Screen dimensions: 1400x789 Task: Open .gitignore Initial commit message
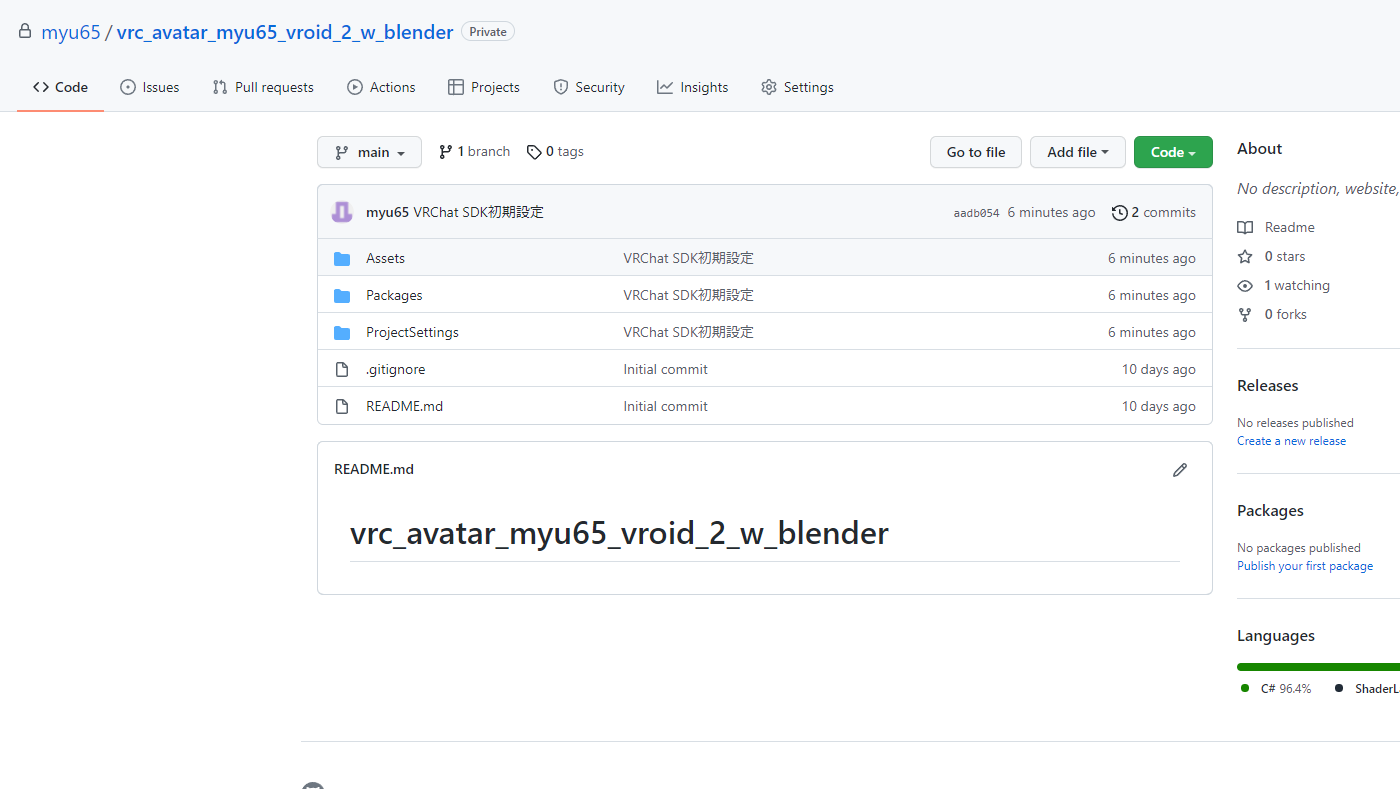665,369
